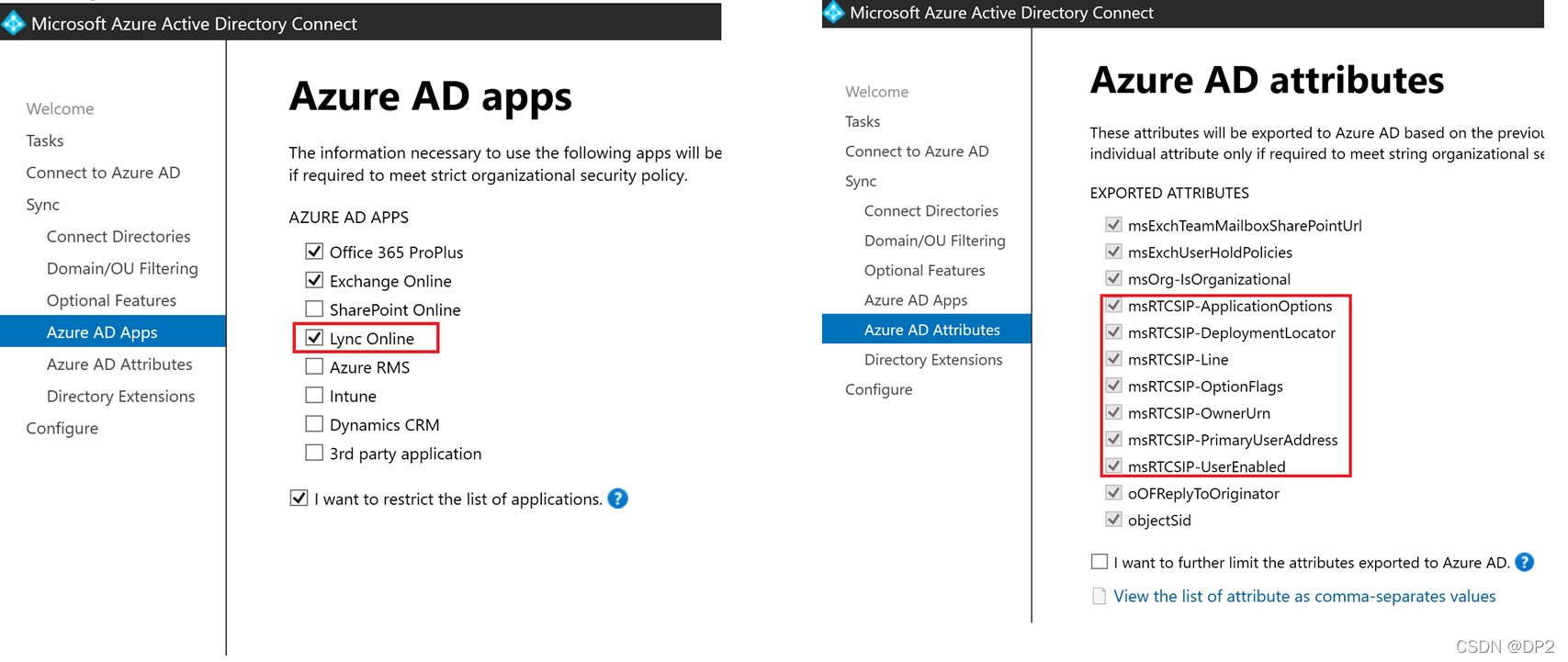Go to Directory Extensions in right window sidebar
Viewport: 1568px width, 662px height.
click(933, 360)
